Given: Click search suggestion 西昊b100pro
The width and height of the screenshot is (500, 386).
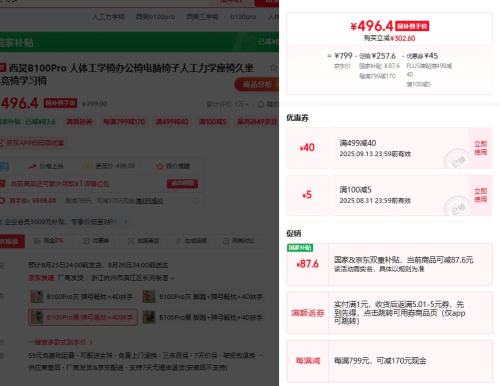Looking at the screenshot, I should pyautogui.click(x=155, y=17).
